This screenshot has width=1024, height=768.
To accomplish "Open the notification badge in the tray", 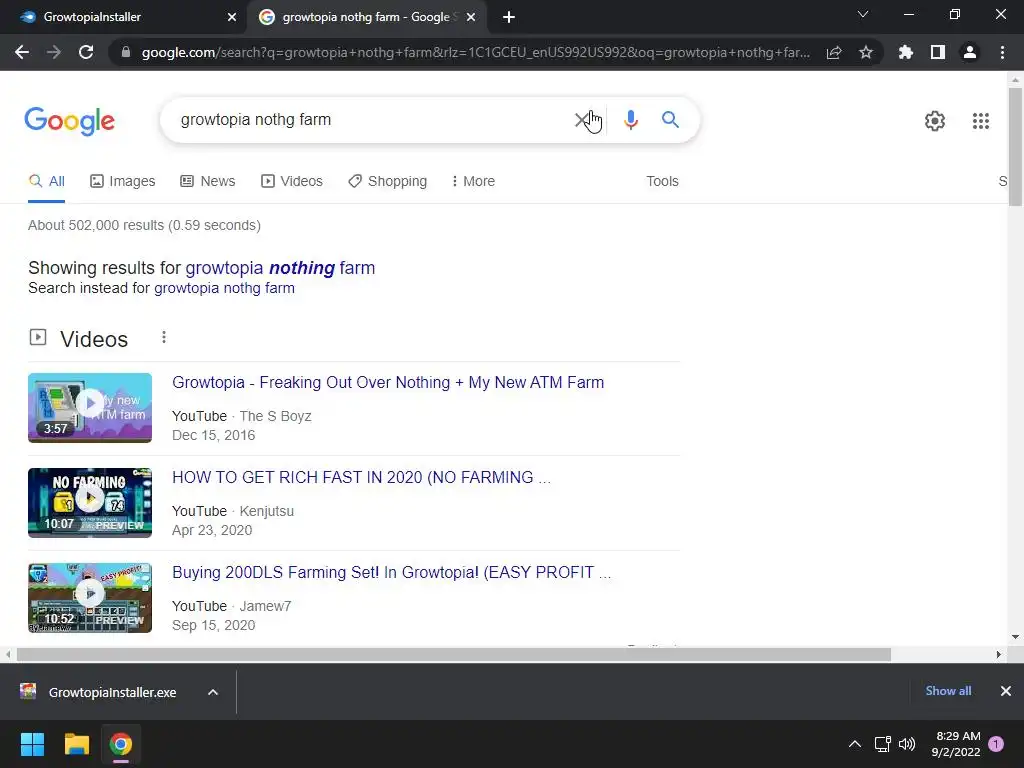I will tap(995, 744).
